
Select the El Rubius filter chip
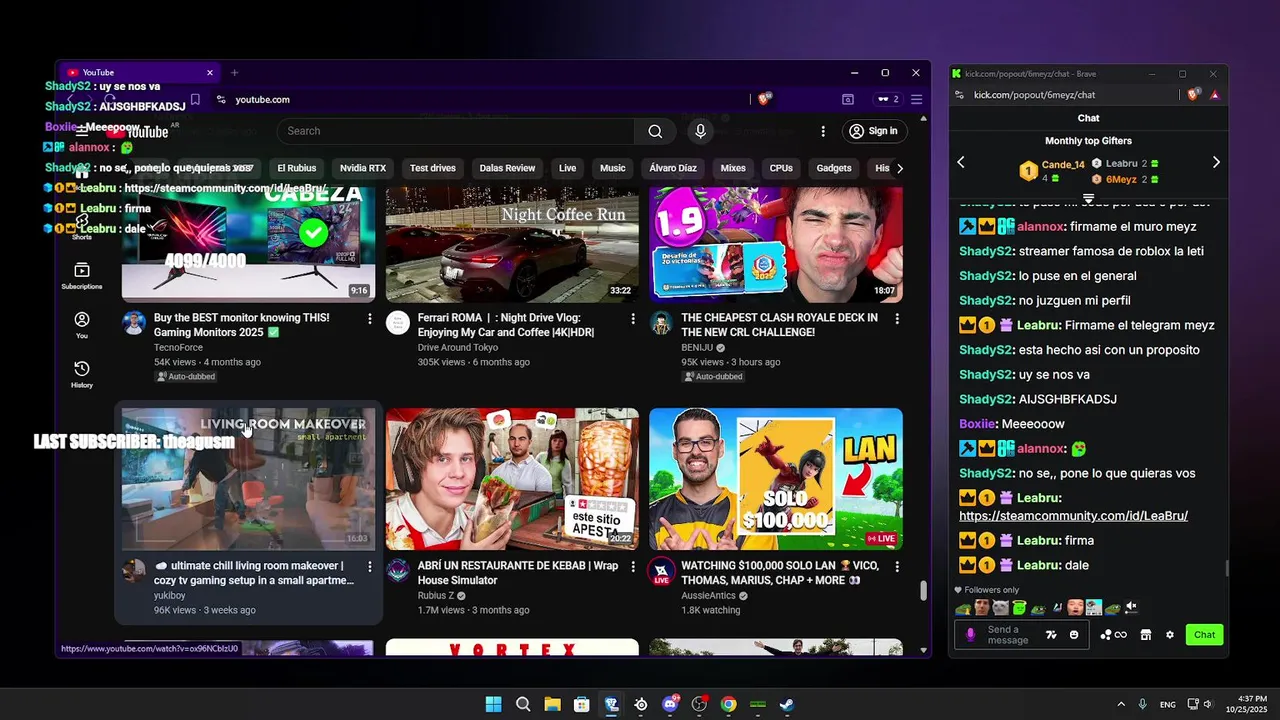(296, 168)
